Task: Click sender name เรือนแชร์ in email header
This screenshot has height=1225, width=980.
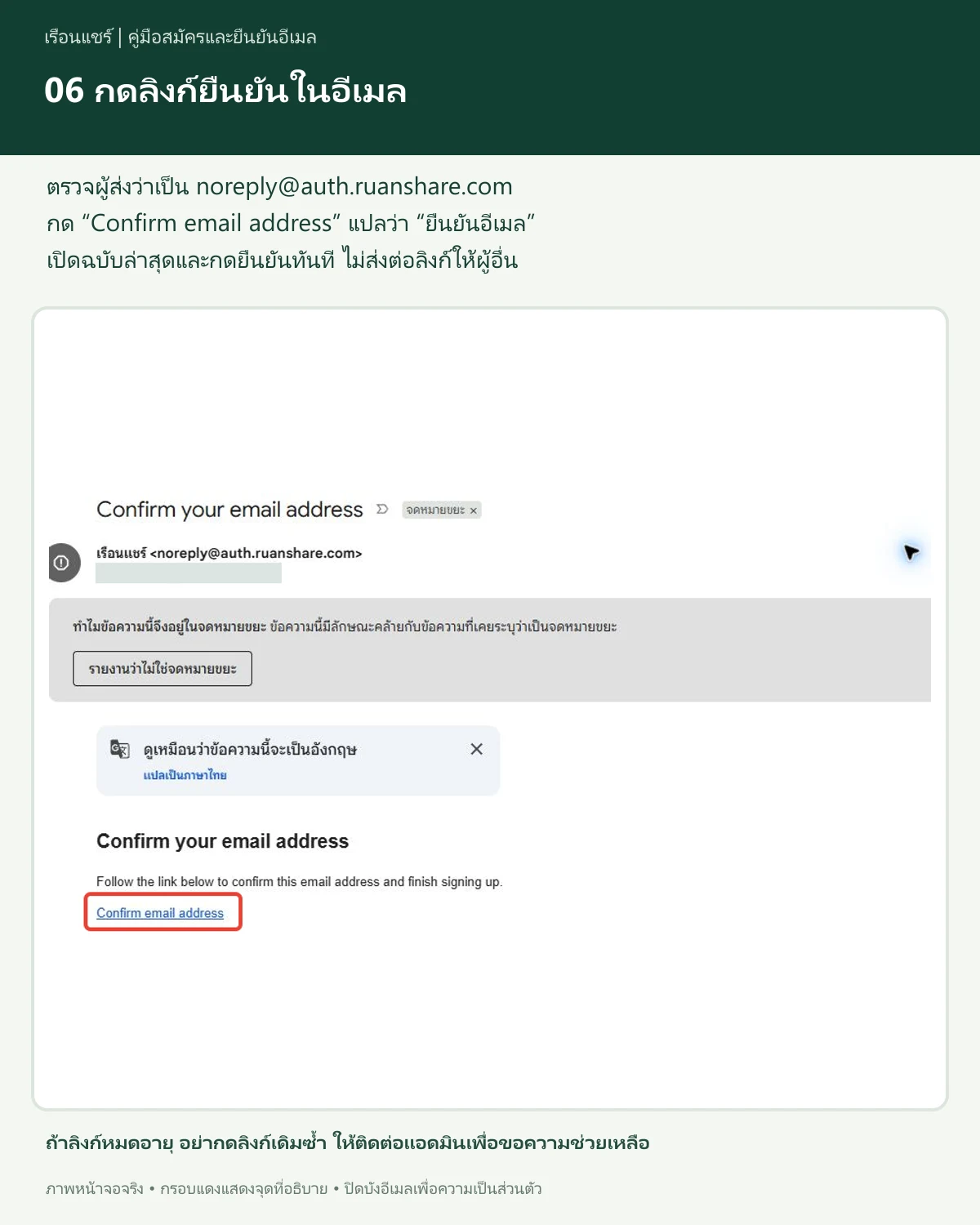Action: coord(121,553)
